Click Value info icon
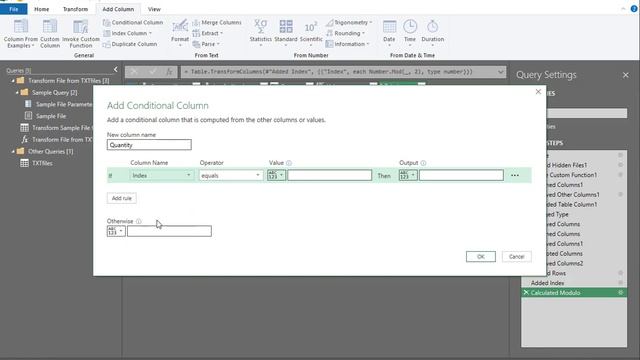This screenshot has height=360, width=640. 289,163
